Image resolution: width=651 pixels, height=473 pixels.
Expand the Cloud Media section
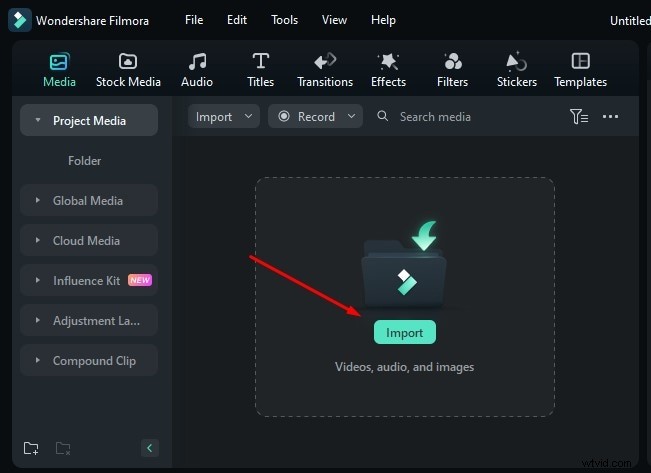88,240
